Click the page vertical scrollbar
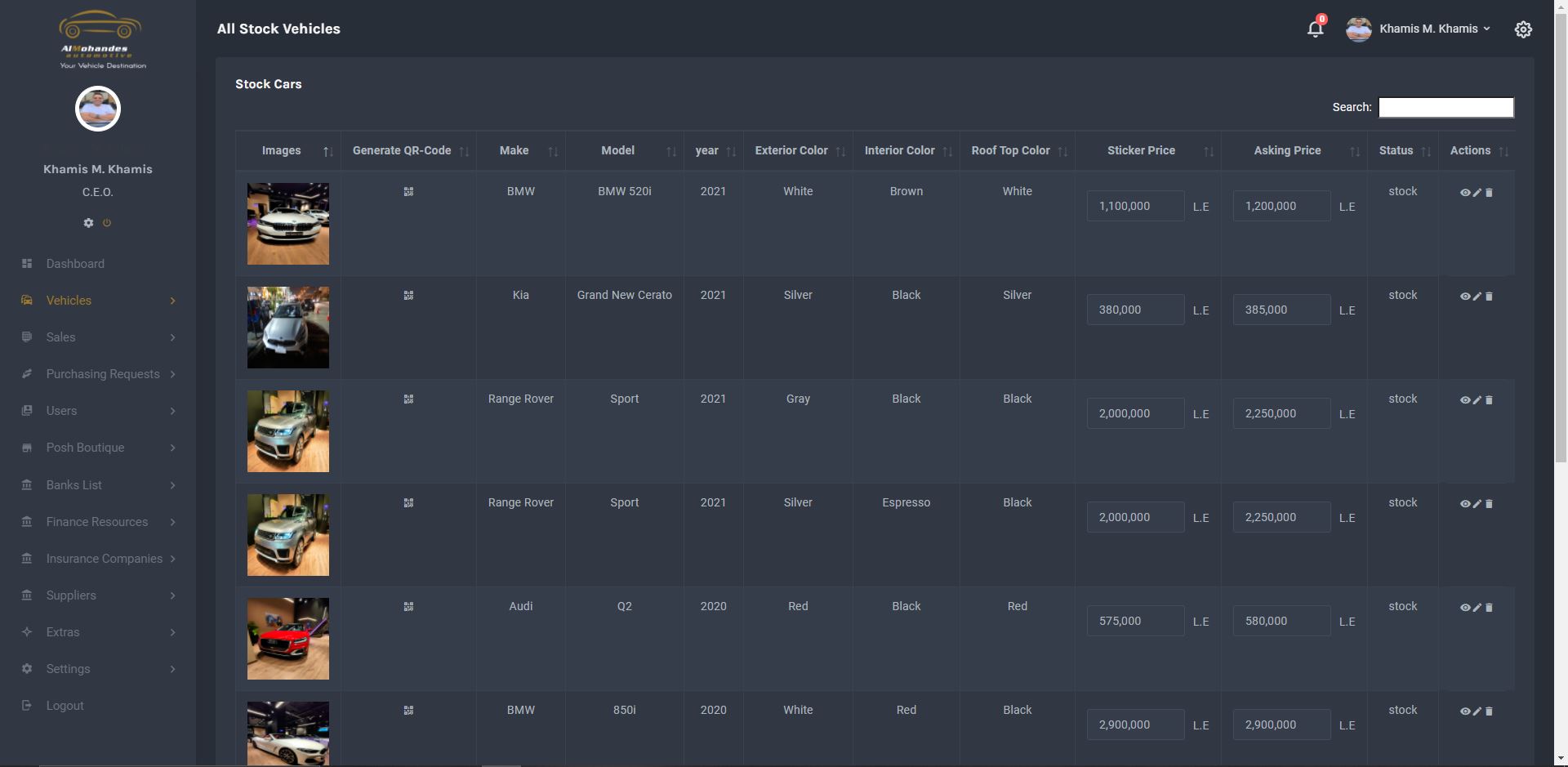The width and height of the screenshot is (1568, 767). click(x=1561, y=237)
